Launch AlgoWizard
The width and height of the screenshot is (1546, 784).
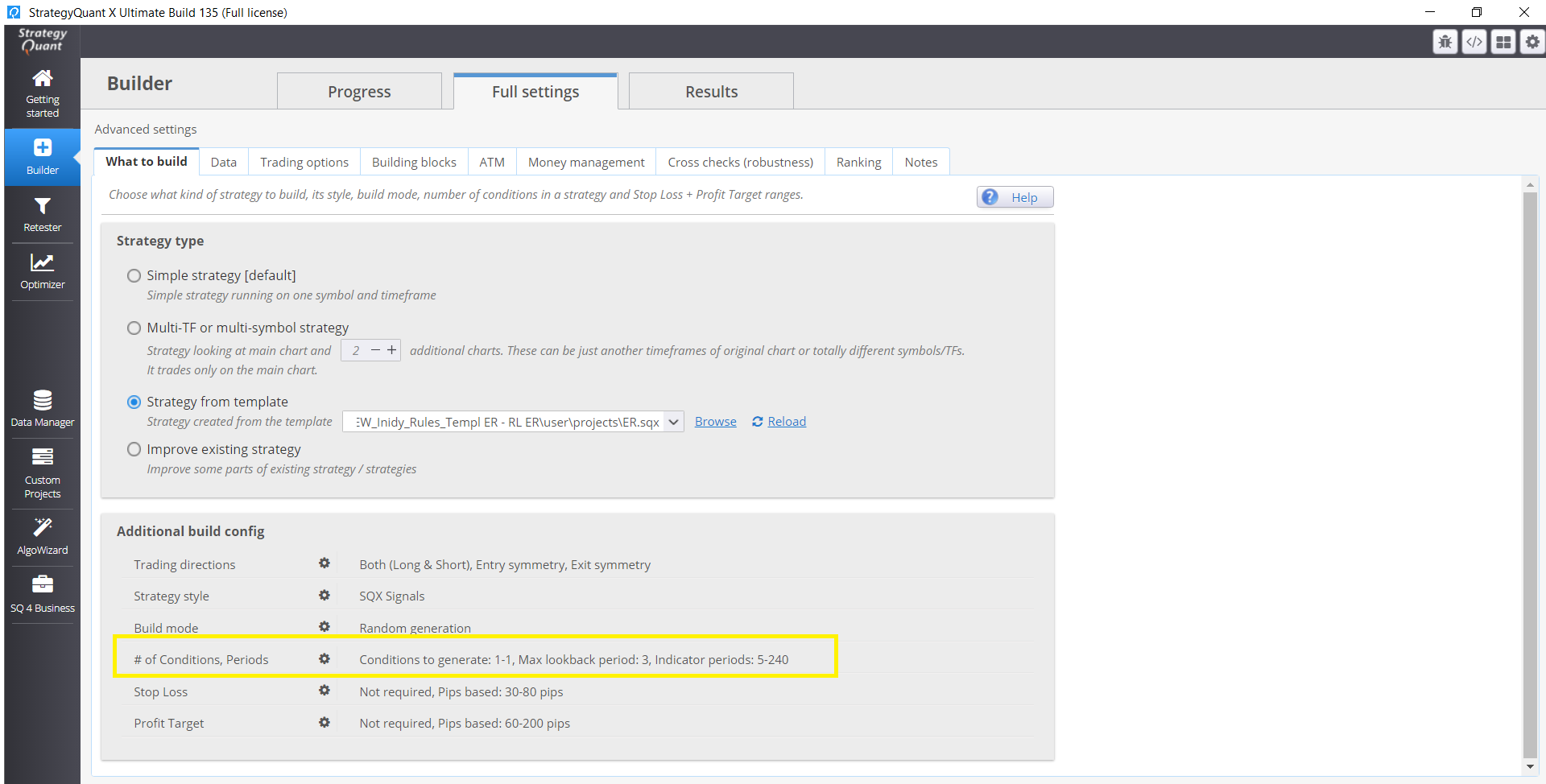point(42,537)
